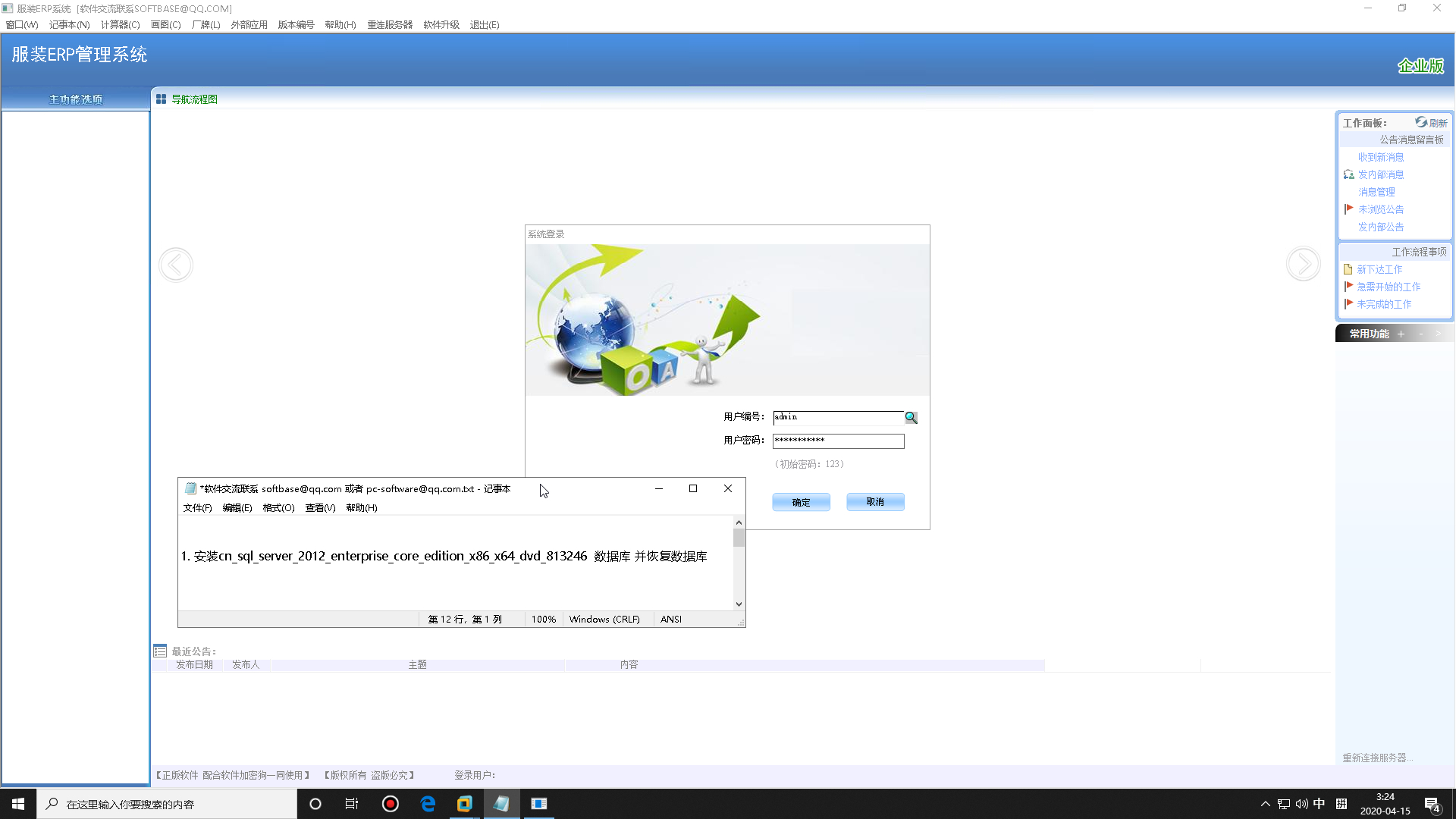Open the 计算器 menu

(120, 24)
